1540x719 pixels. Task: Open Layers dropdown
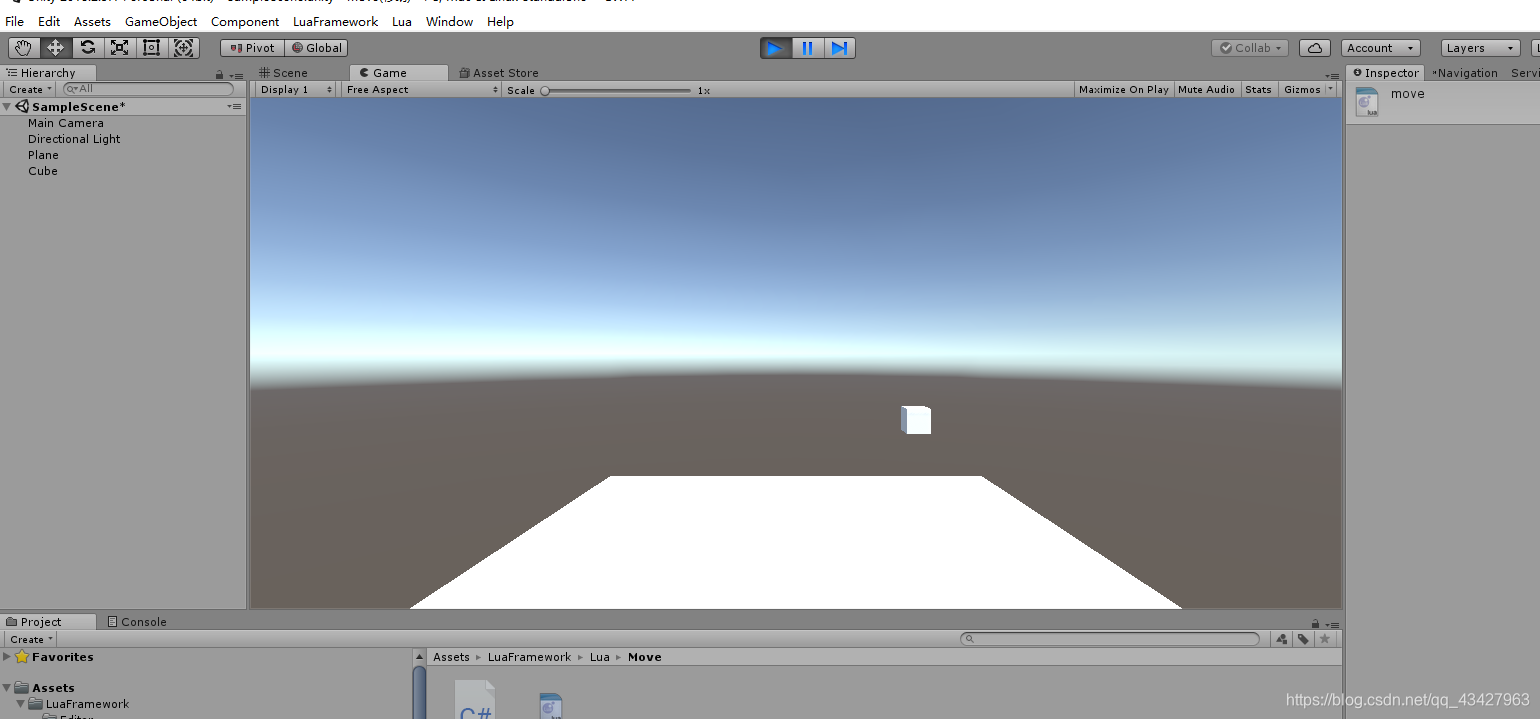(x=1481, y=48)
